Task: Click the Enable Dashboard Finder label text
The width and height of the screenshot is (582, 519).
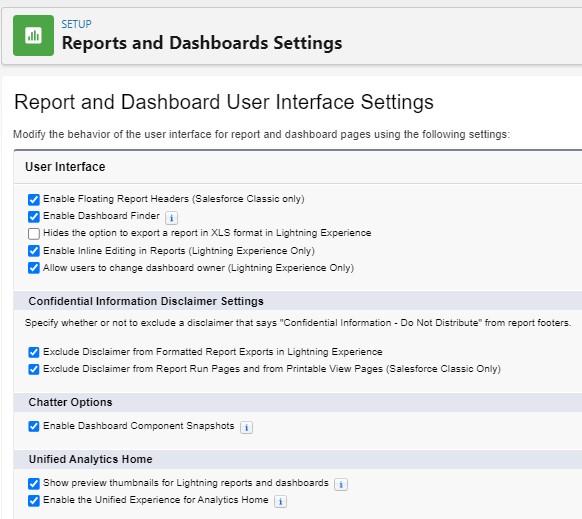Action: point(101,216)
